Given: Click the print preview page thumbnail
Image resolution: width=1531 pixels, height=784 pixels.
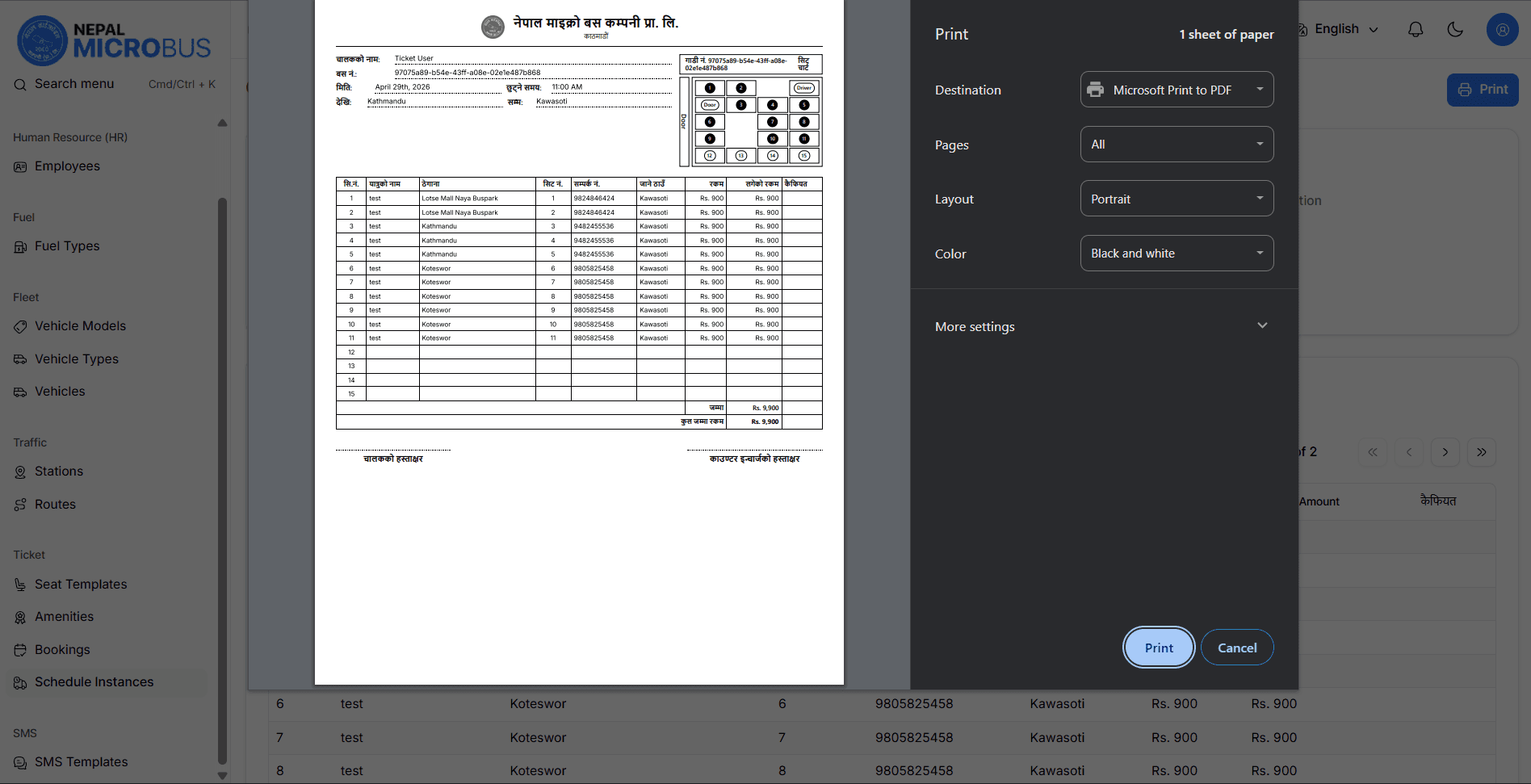Looking at the screenshot, I should (579, 342).
